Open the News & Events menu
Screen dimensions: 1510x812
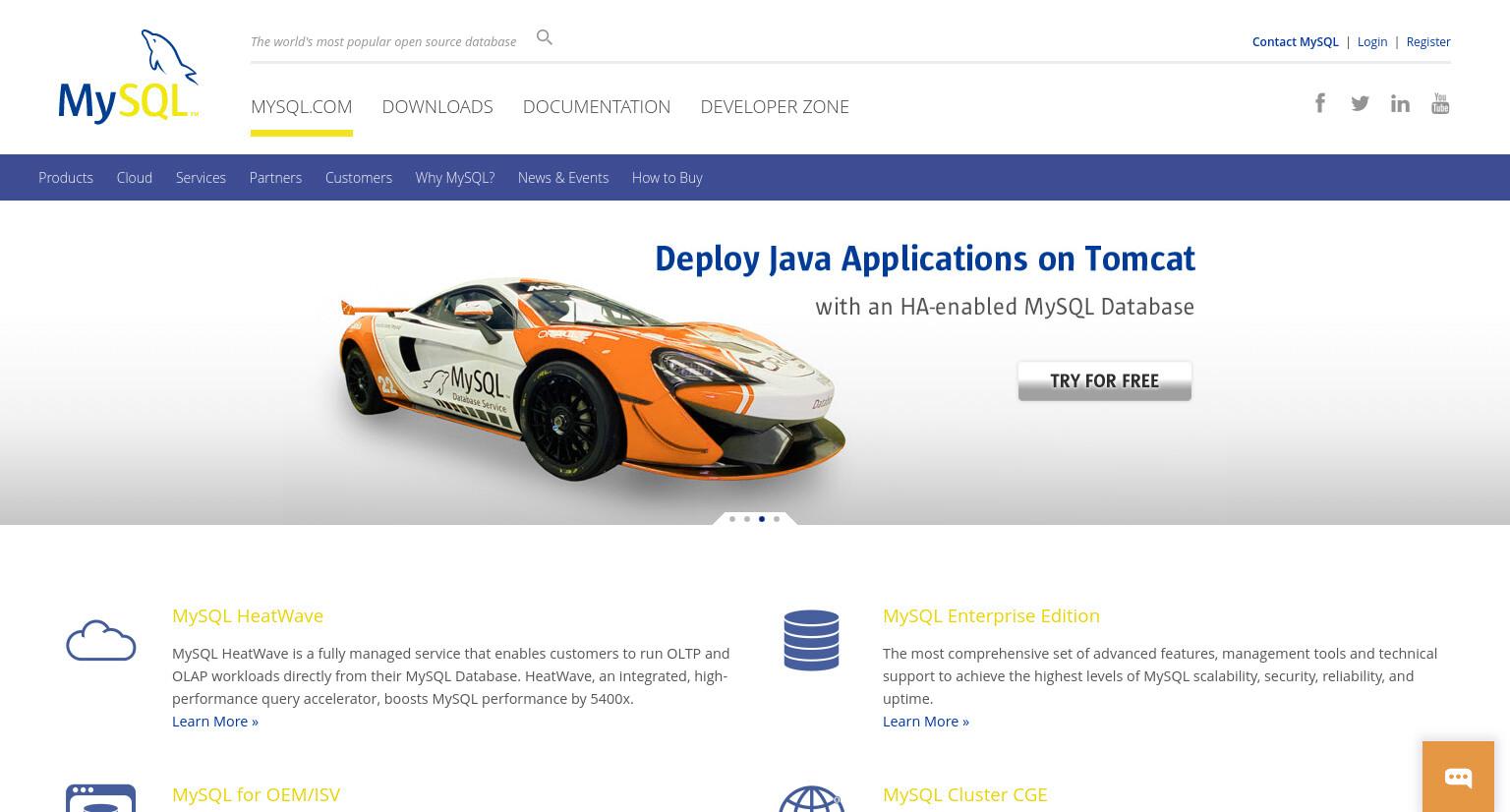(563, 177)
